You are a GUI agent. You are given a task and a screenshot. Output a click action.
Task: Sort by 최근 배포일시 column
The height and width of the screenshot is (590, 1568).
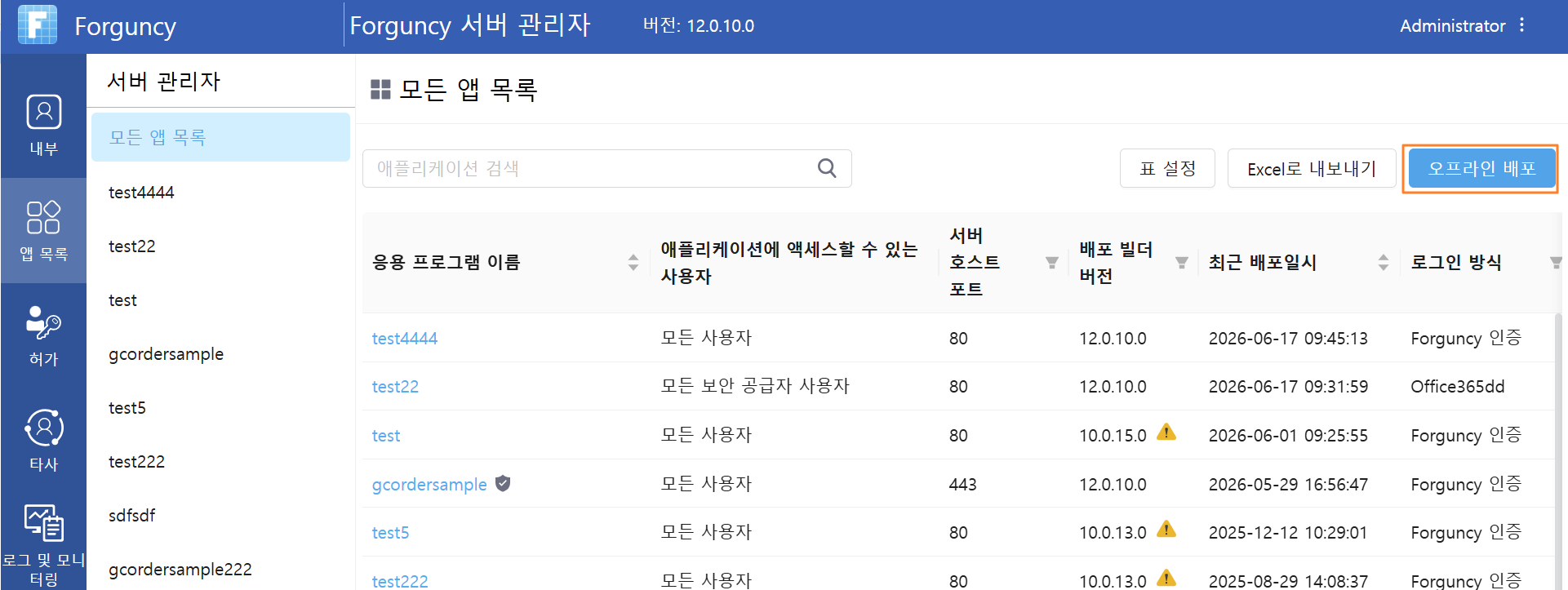click(x=1383, y=262)
